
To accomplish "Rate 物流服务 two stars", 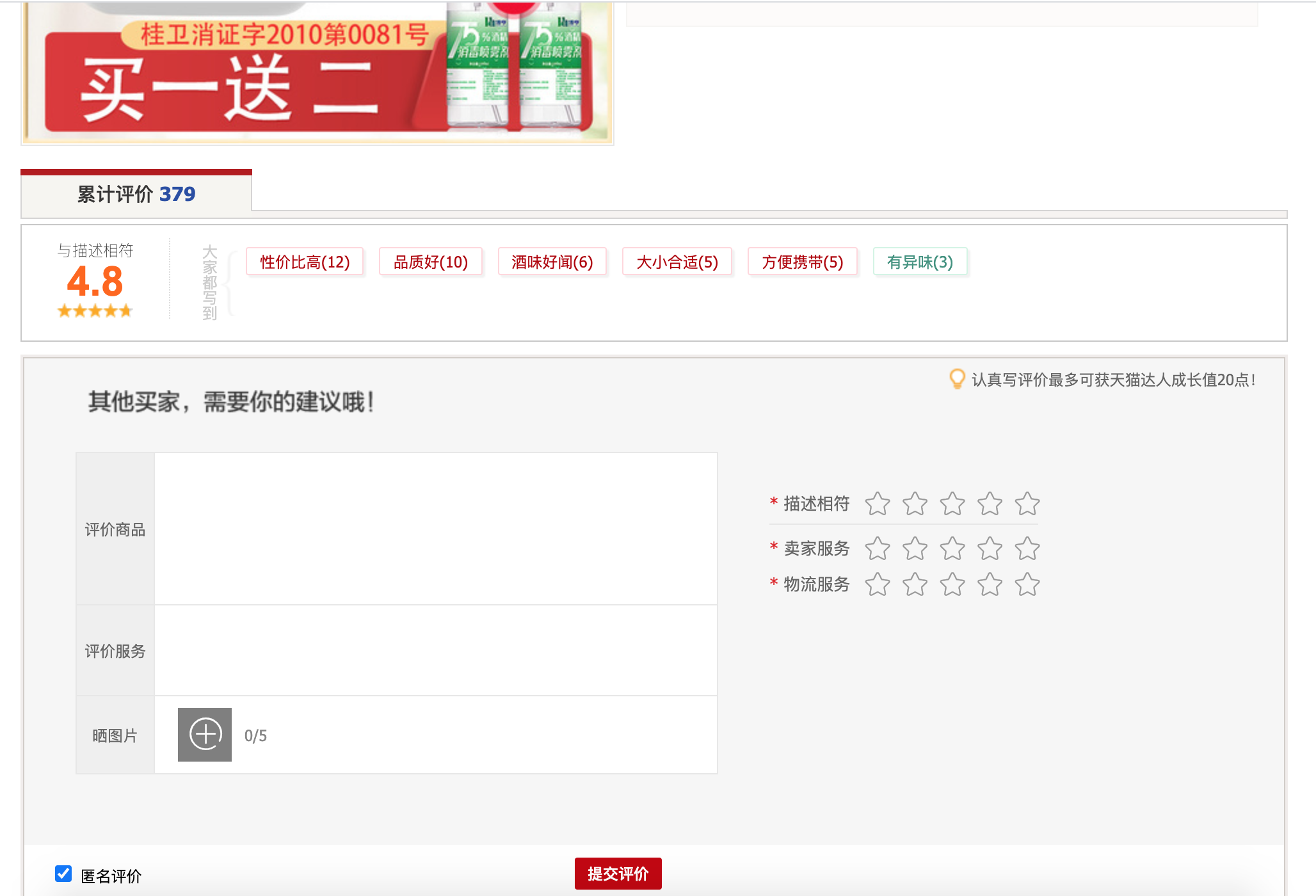I will tap(915, 584).
